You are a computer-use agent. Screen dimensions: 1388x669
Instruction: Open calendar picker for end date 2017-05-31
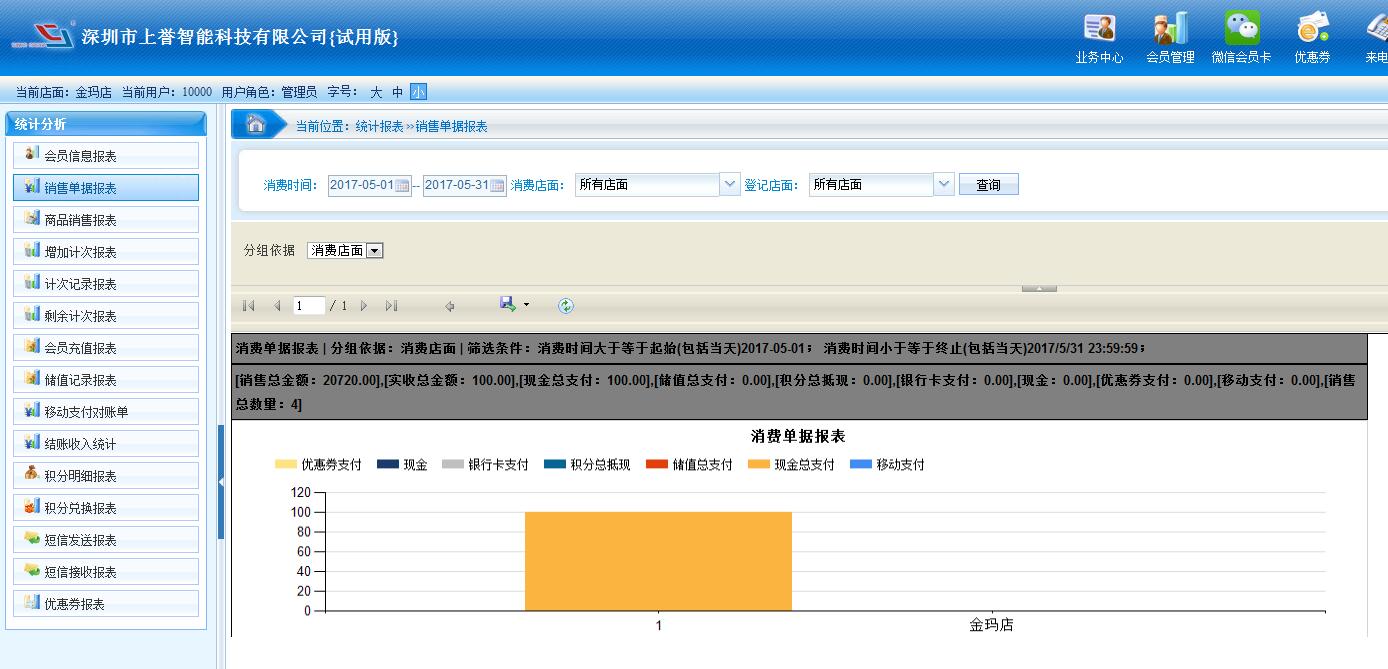click(x=497, y=185)
